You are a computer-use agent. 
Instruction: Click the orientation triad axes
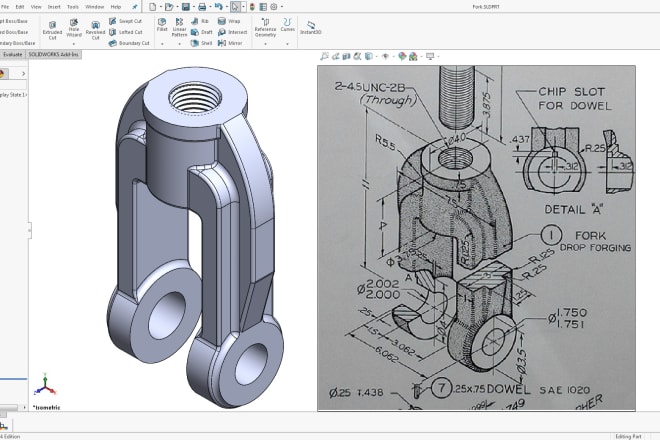tap(45, 385)
